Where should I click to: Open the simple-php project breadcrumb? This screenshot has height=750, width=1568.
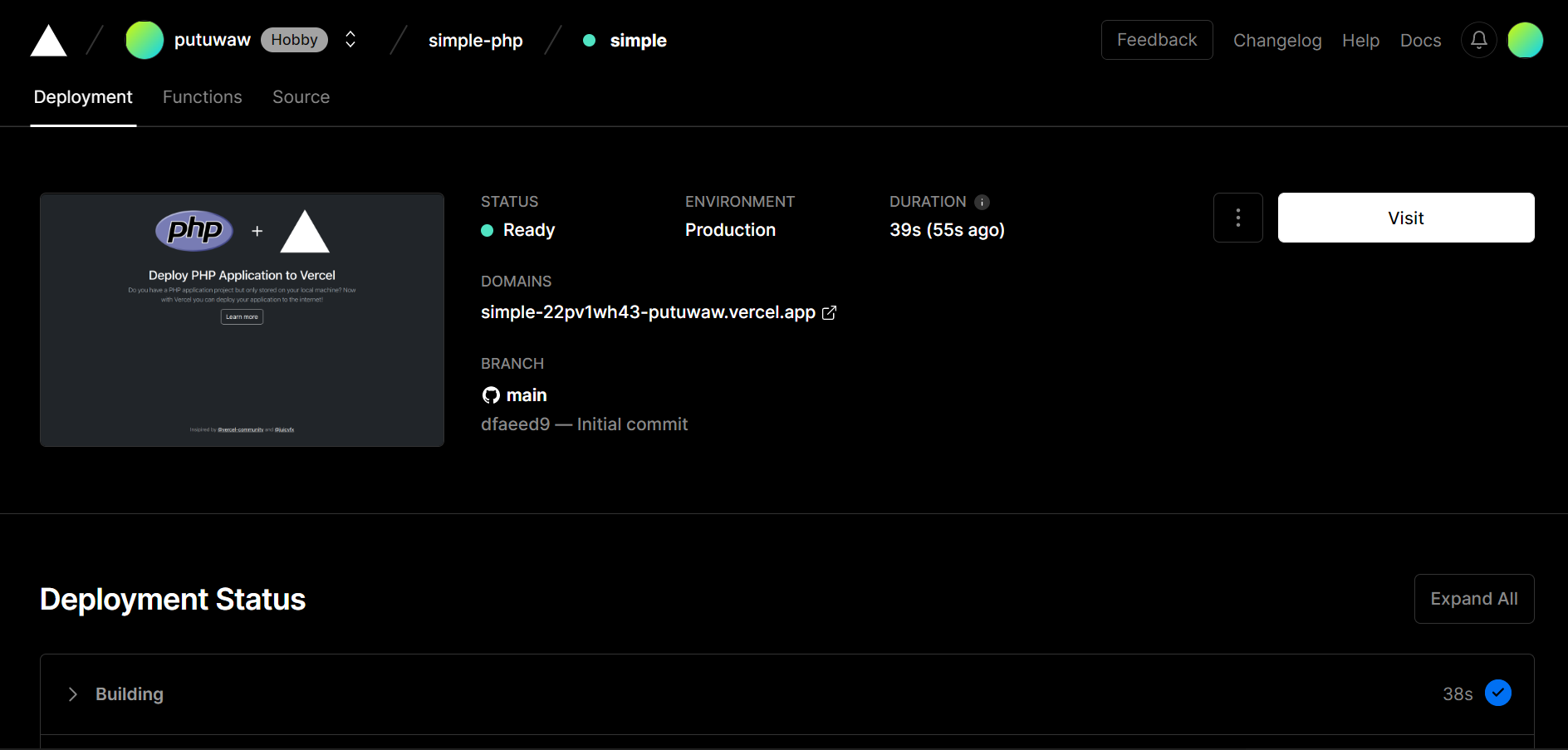tap(475, 40)
